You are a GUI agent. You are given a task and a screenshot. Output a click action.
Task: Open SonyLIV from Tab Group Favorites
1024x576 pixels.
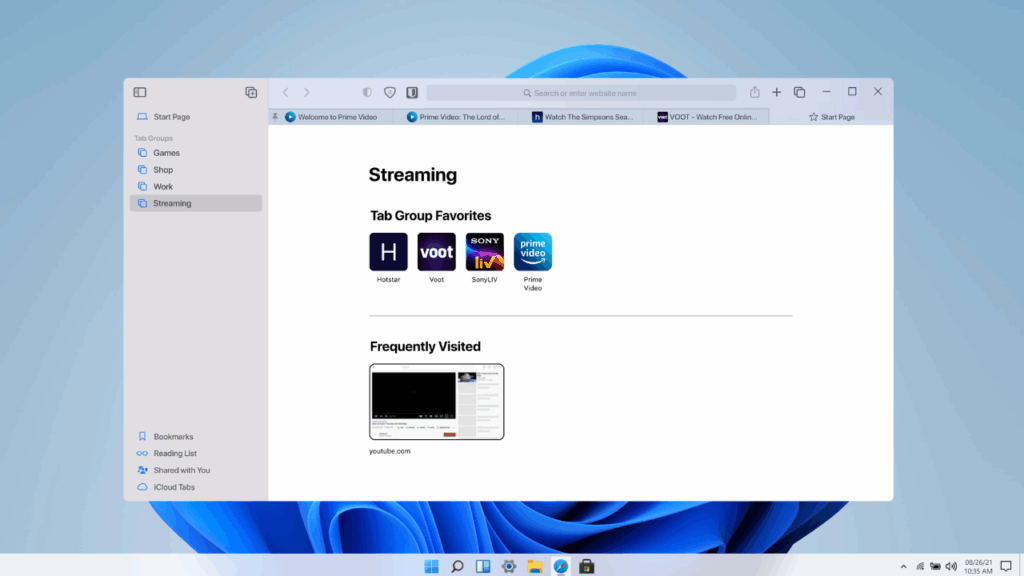(484, 252)
